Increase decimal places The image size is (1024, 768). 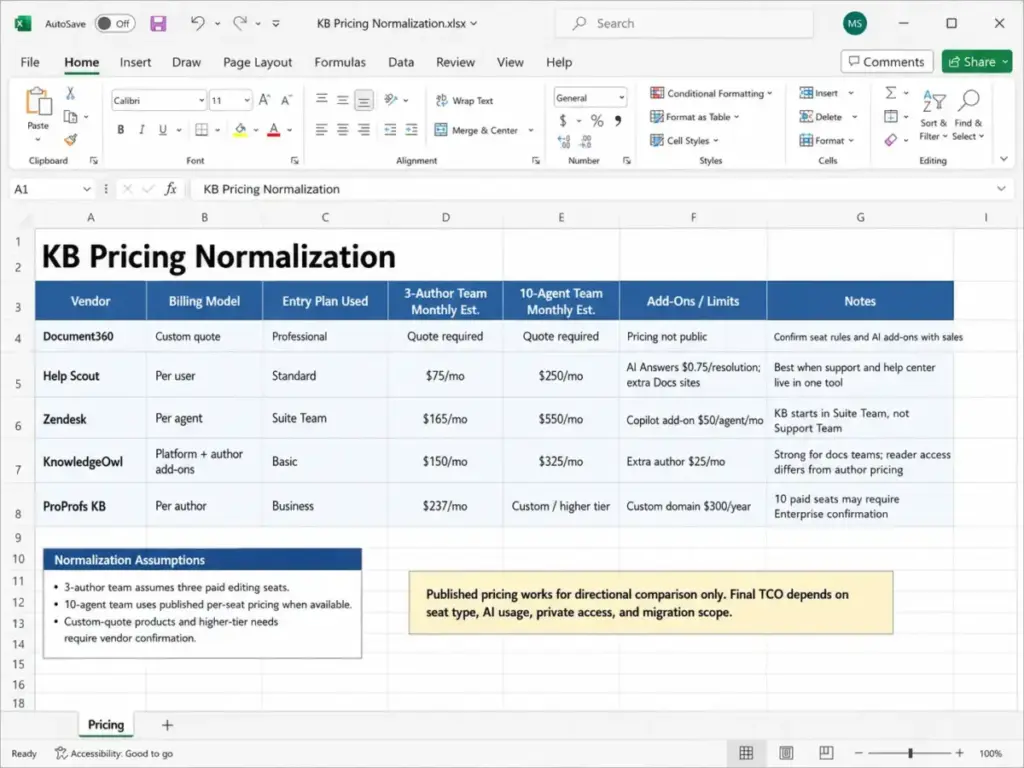(564, 141)
